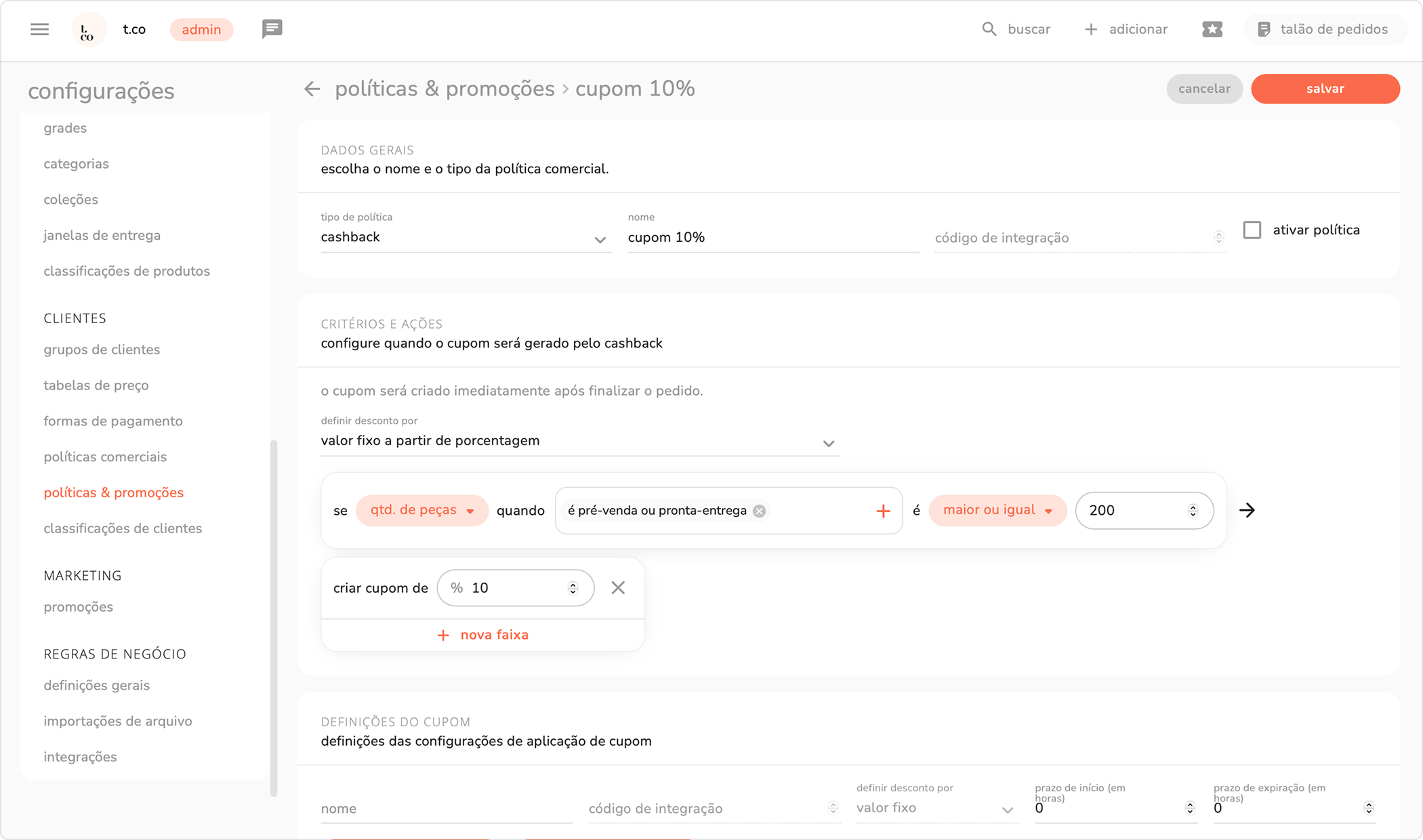Go to integrações settings
Viewport: 1423px width, 840px height.
pos(80,757)
